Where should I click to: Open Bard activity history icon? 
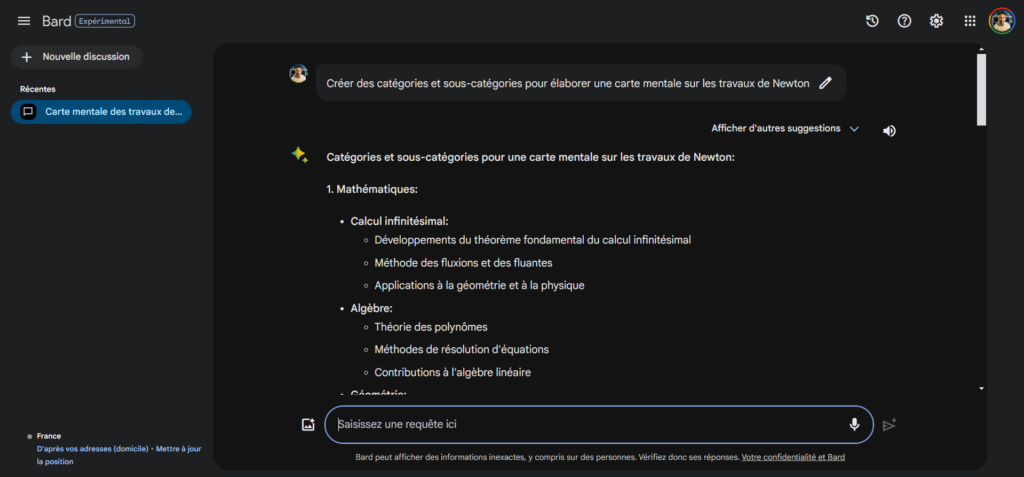[x=872, y=21]
